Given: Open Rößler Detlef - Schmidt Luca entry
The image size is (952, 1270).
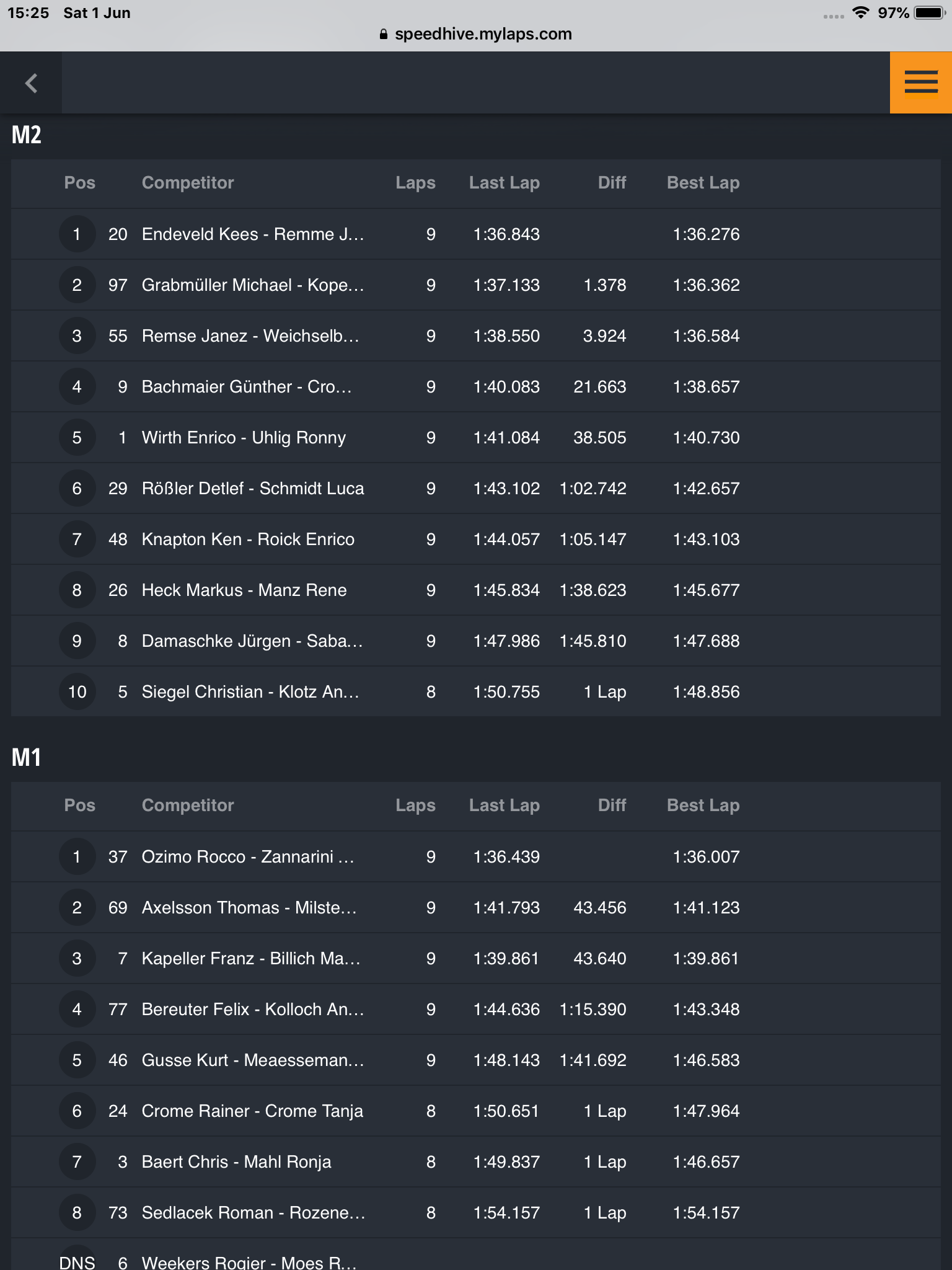Looking at the screenshot, I should 476,488.
